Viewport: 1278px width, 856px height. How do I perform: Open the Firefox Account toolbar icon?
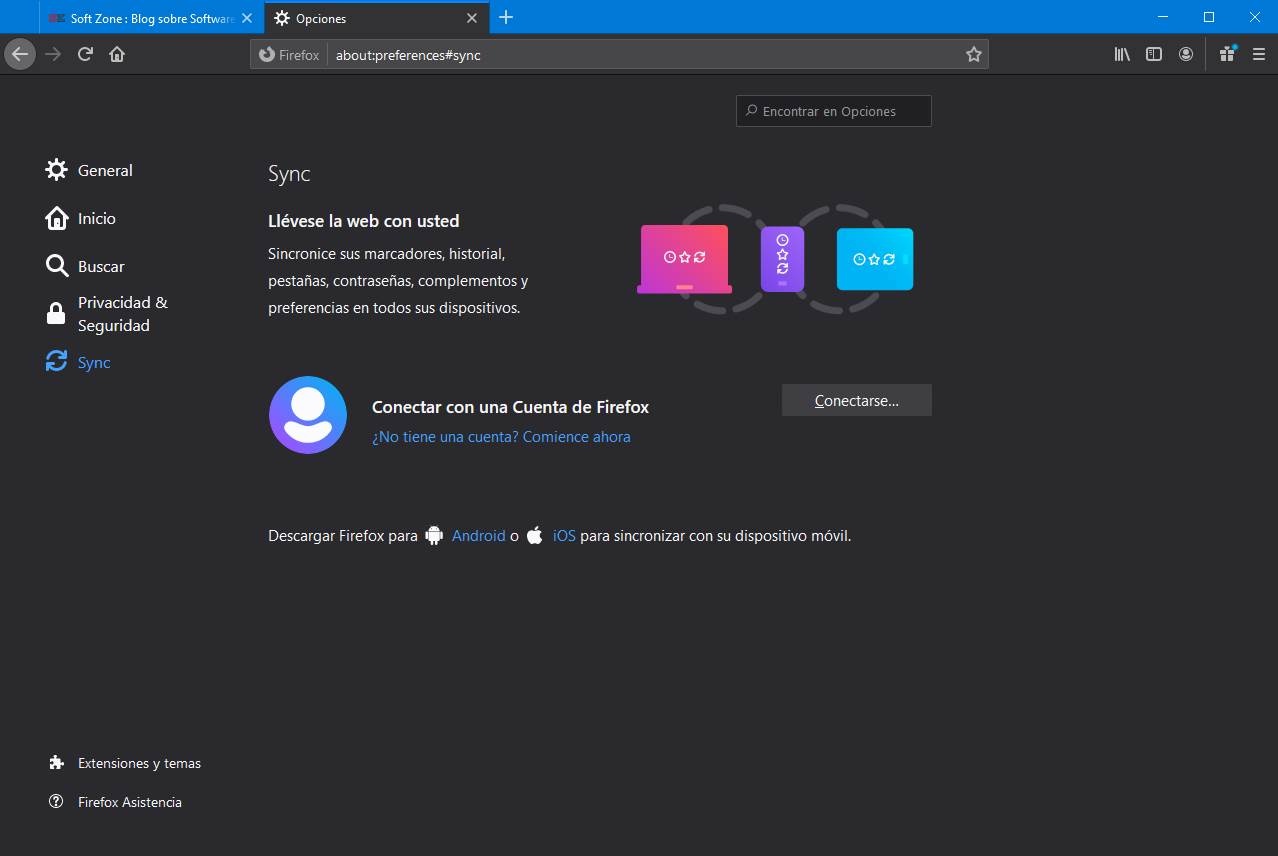(x=1186, y=54)
